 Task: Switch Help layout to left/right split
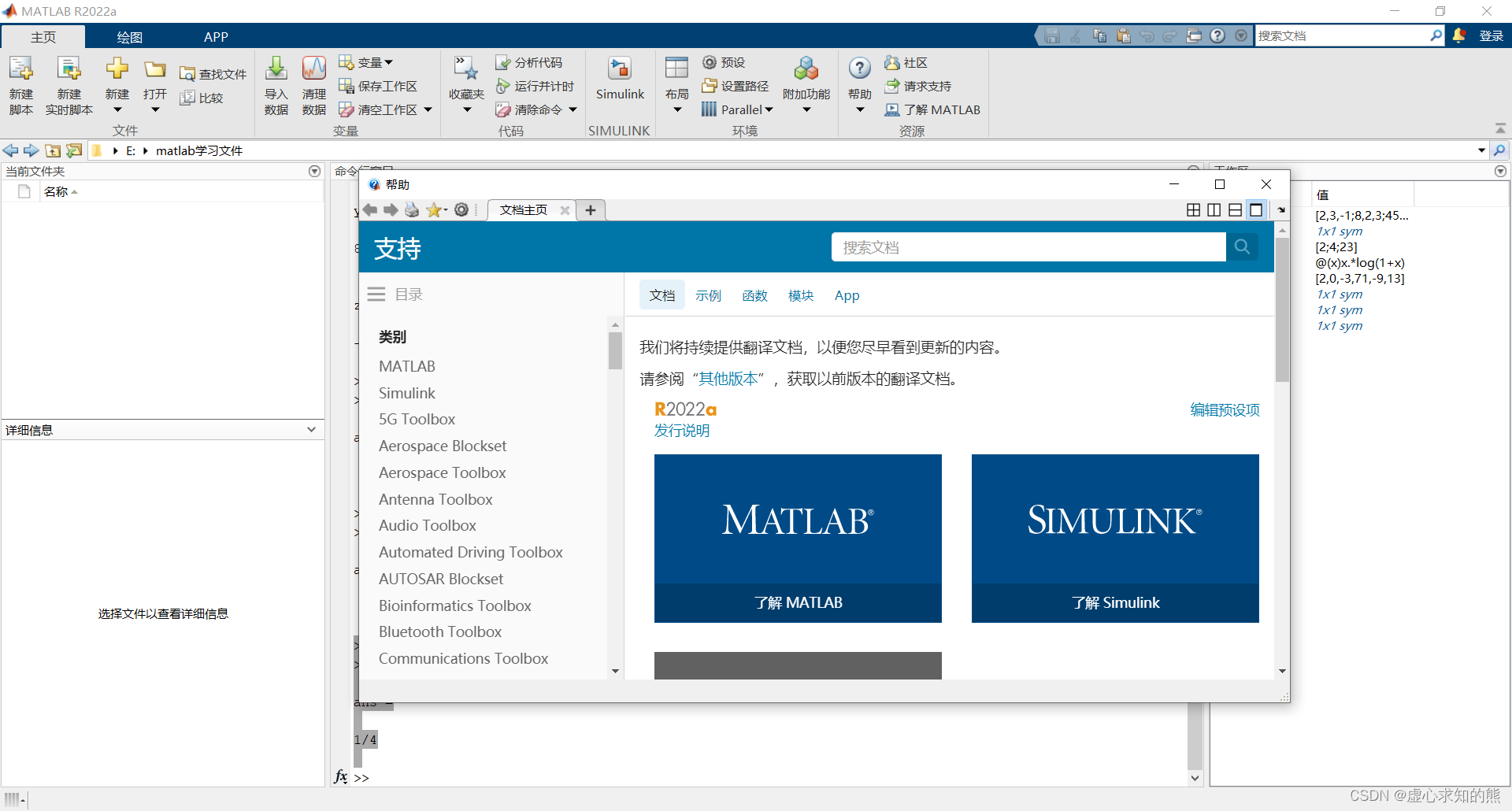tap(1214, 209)
